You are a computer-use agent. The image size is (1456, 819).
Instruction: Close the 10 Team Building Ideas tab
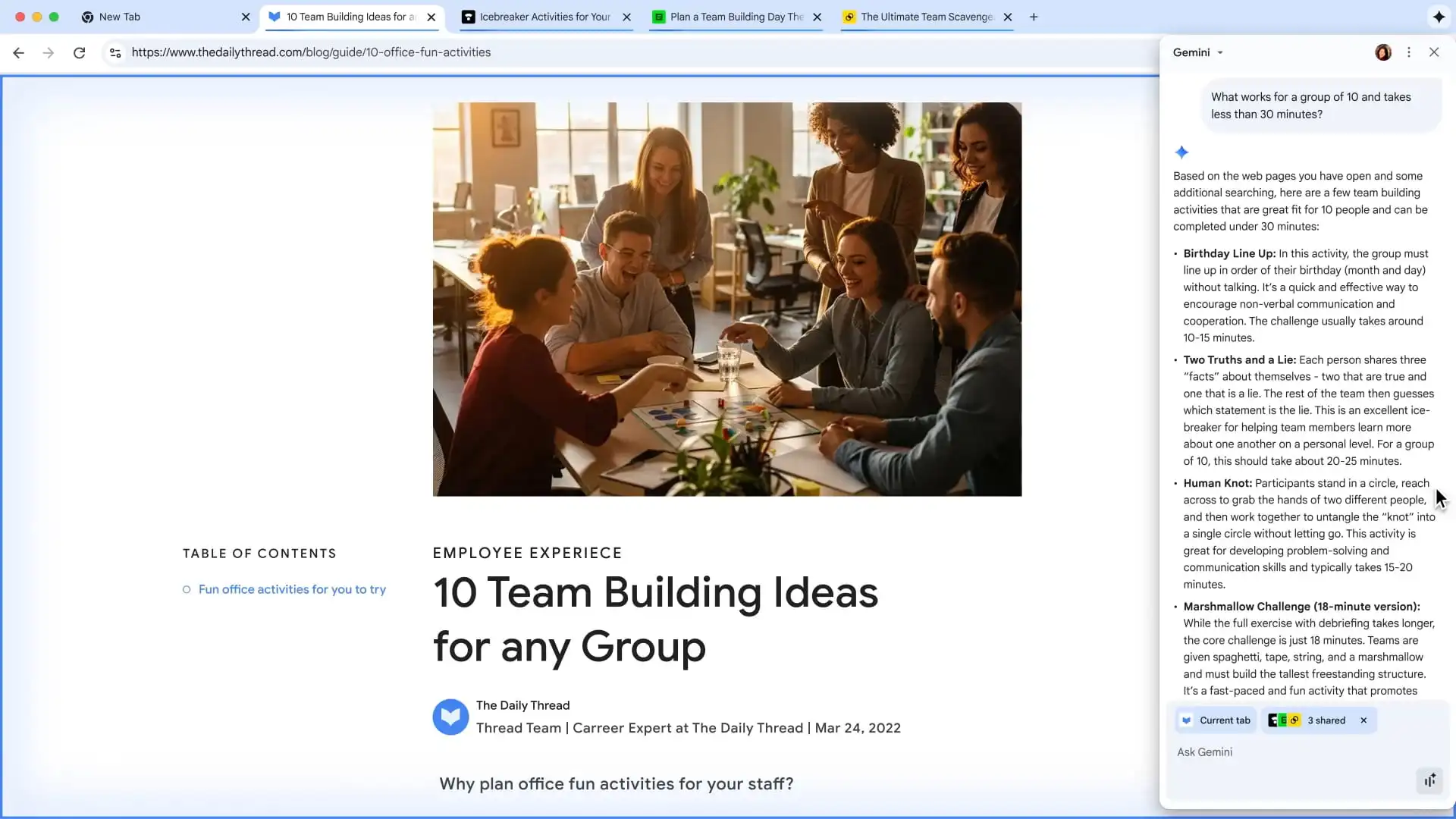pos(431,17)
